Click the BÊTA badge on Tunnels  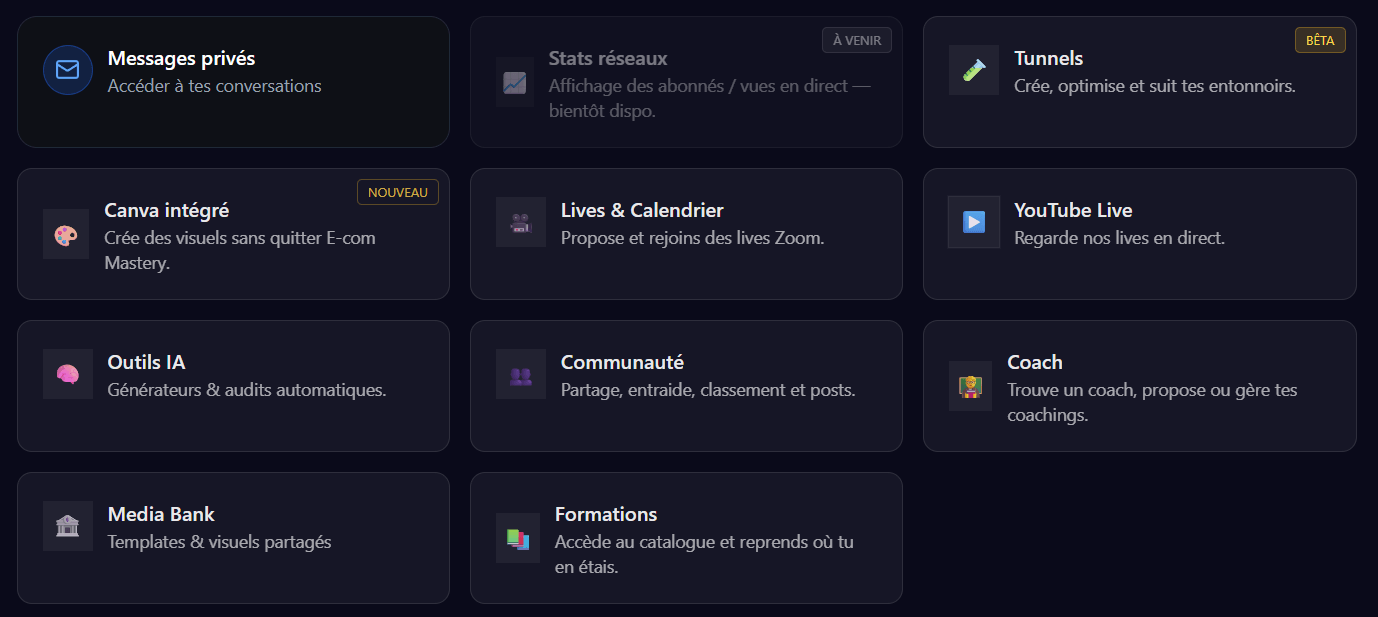pos(1320,40)
